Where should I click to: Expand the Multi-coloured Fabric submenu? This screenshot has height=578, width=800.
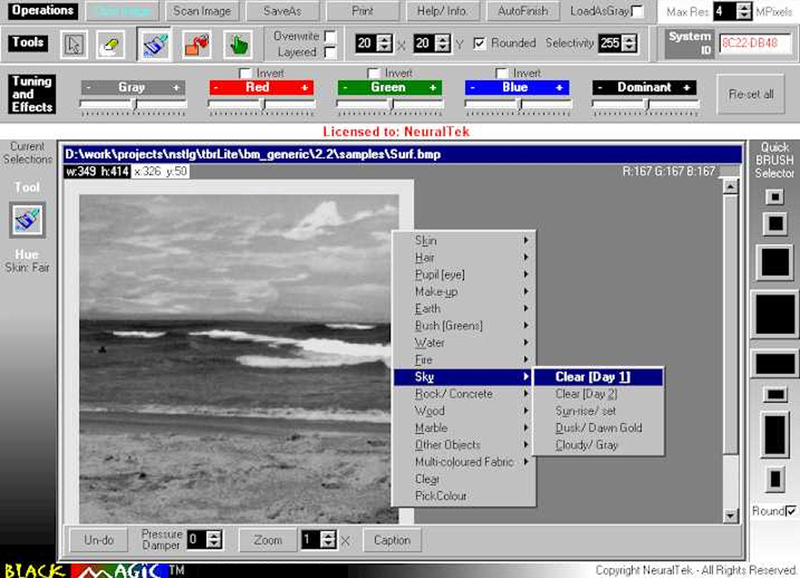click(465, 462)
